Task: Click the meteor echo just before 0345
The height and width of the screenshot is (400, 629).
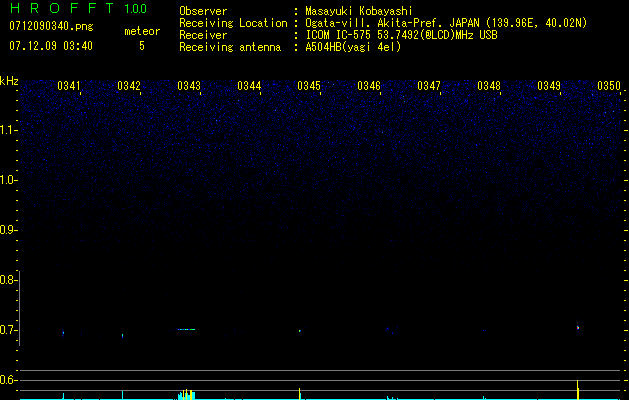Action: click(300, 331)
